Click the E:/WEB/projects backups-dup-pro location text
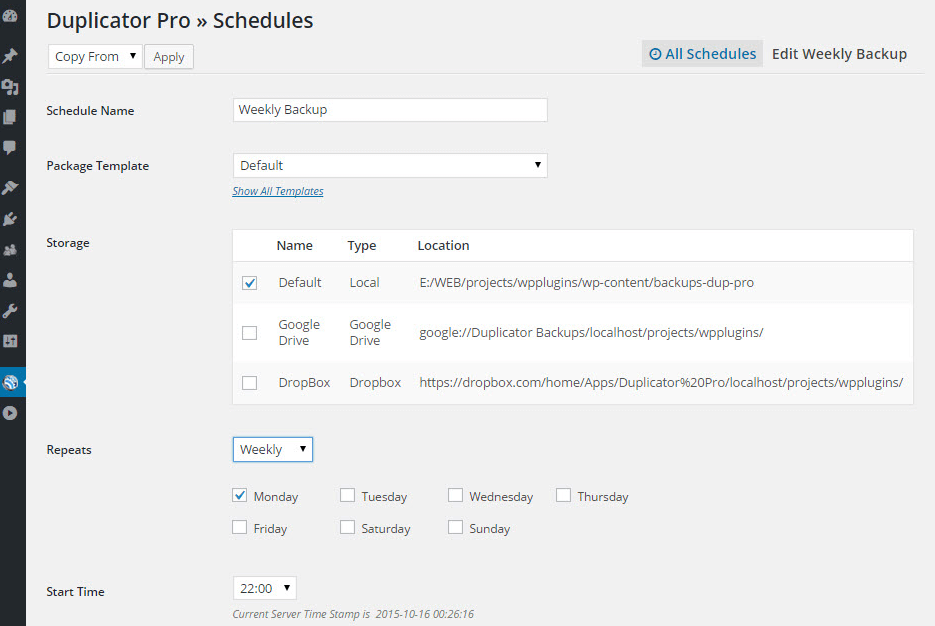Viewport: 935px width, 626px height. pyautogui.click(x=587, y=283)
